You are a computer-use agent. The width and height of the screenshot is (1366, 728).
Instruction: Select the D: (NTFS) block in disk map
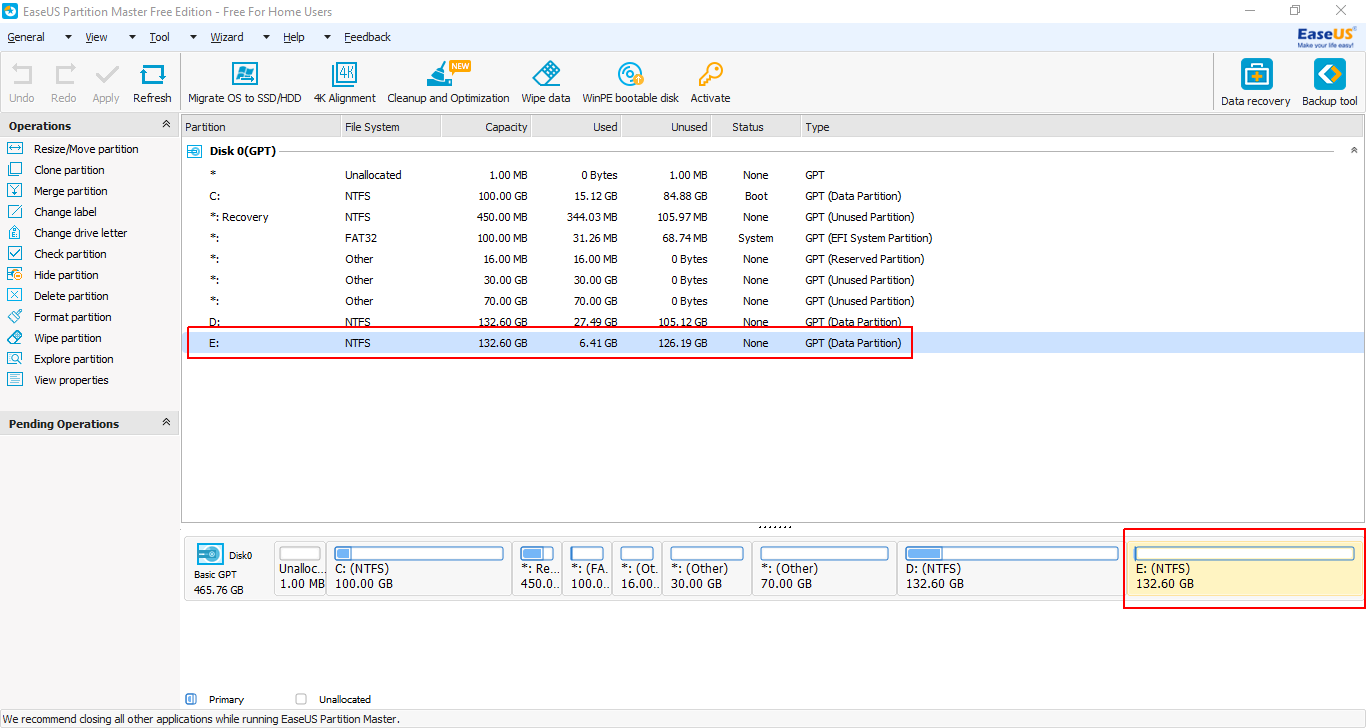1012,568
